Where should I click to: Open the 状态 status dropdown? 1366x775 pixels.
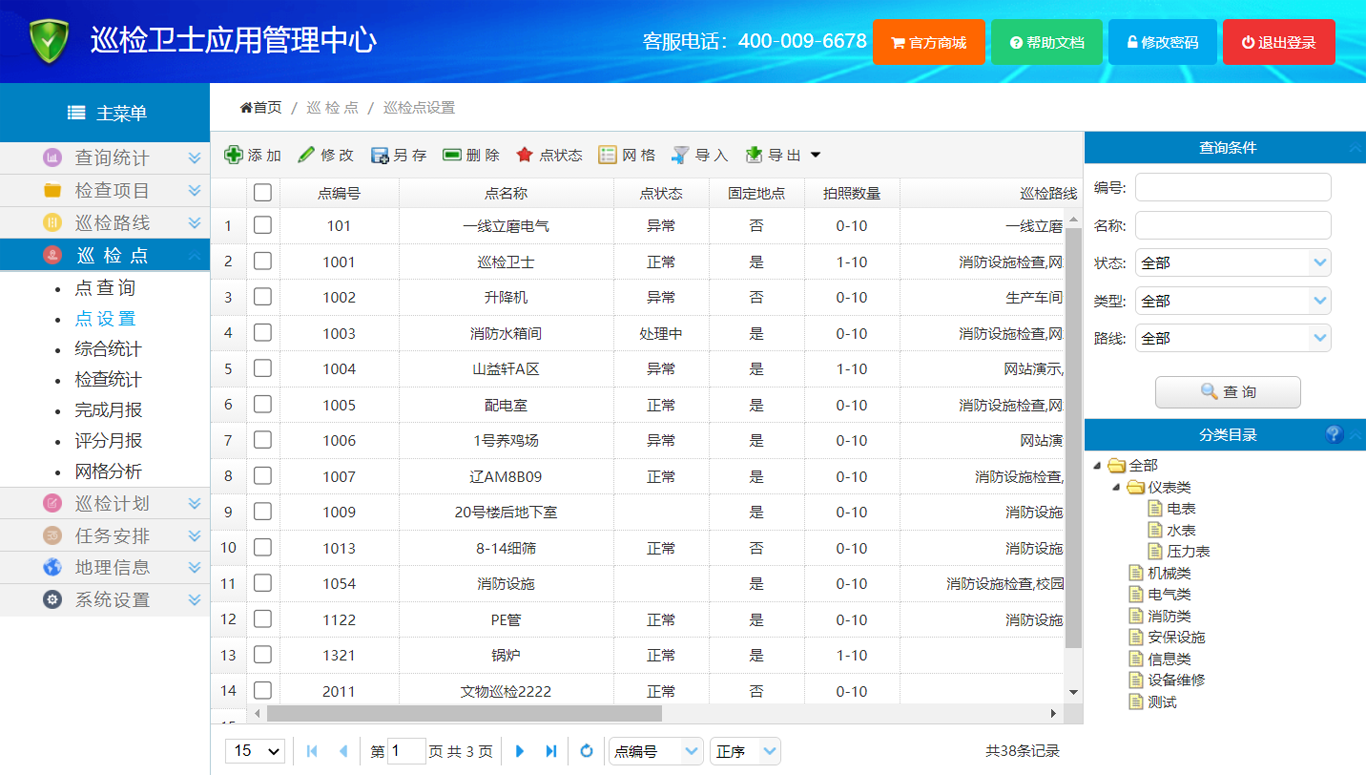pyautogui.click(x=1319, y=263)
